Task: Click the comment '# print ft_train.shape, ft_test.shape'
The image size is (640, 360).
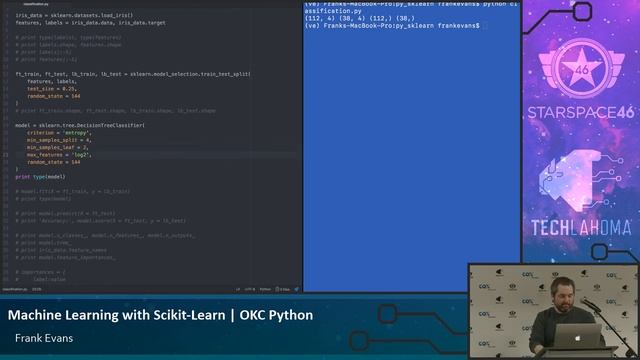Action: (x=116, y=111)
